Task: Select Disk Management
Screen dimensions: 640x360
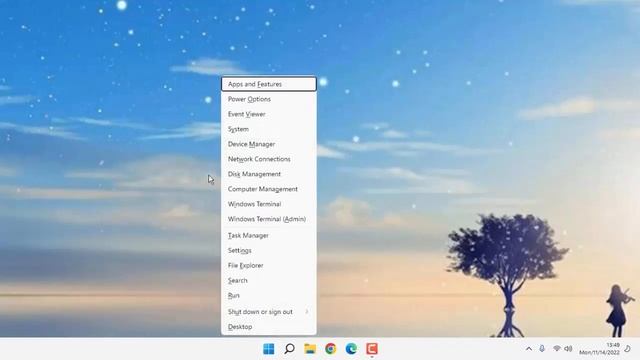Action: click(269, 174)
